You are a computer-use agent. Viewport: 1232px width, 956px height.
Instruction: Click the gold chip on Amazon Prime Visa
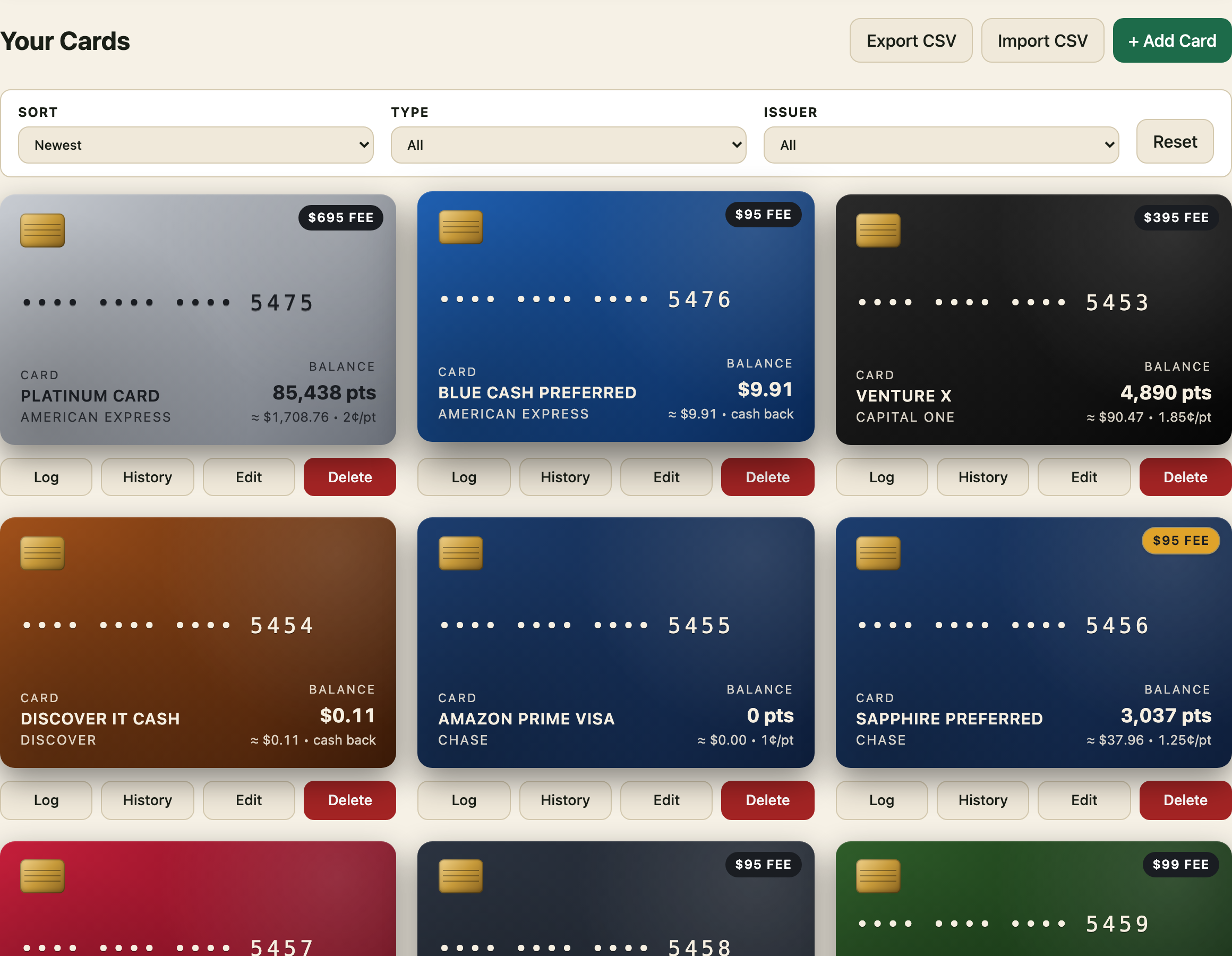pyautogui.click(x=460, y=553)
